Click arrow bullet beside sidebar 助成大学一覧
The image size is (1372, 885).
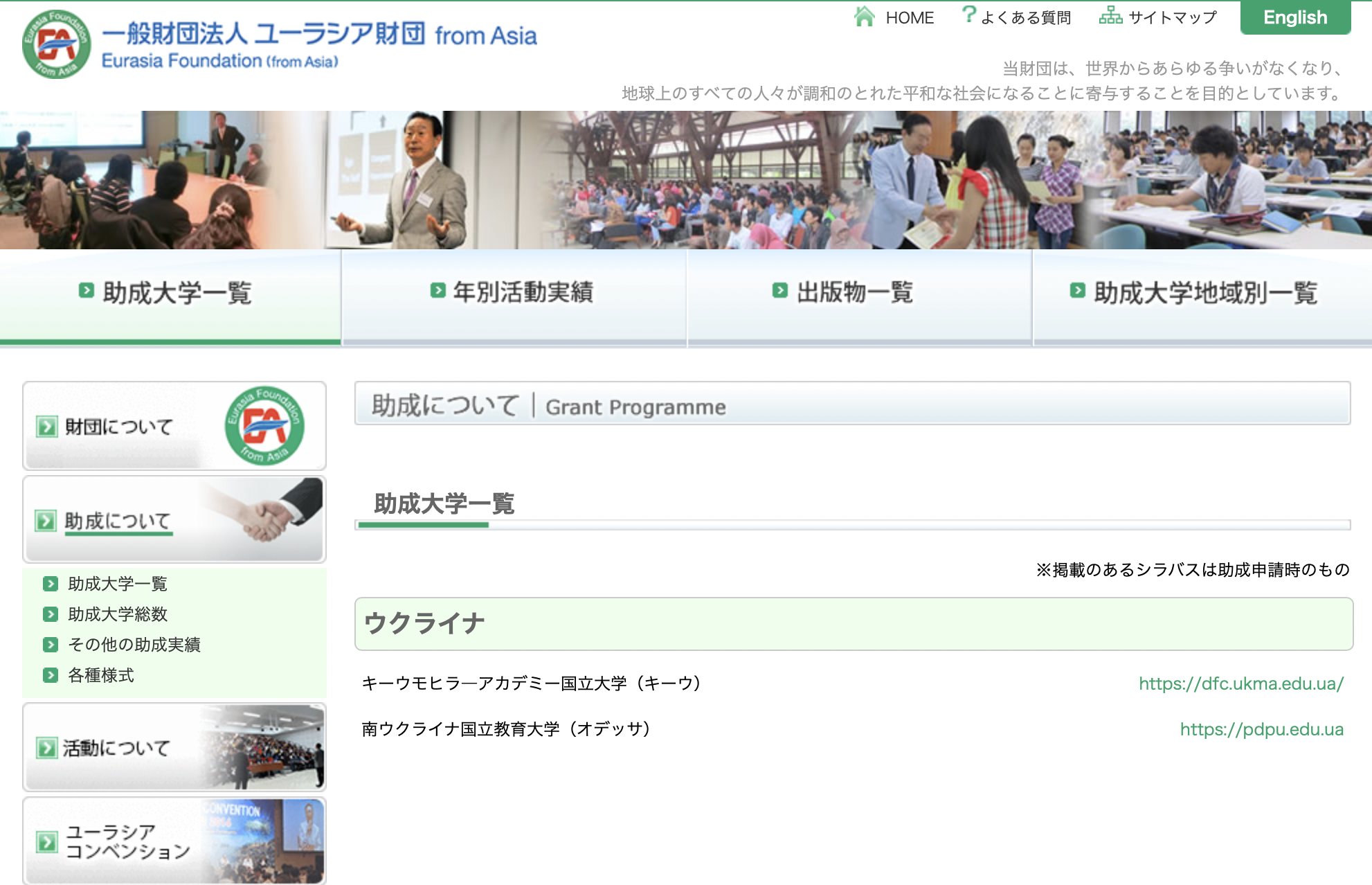tap(50, 584)
